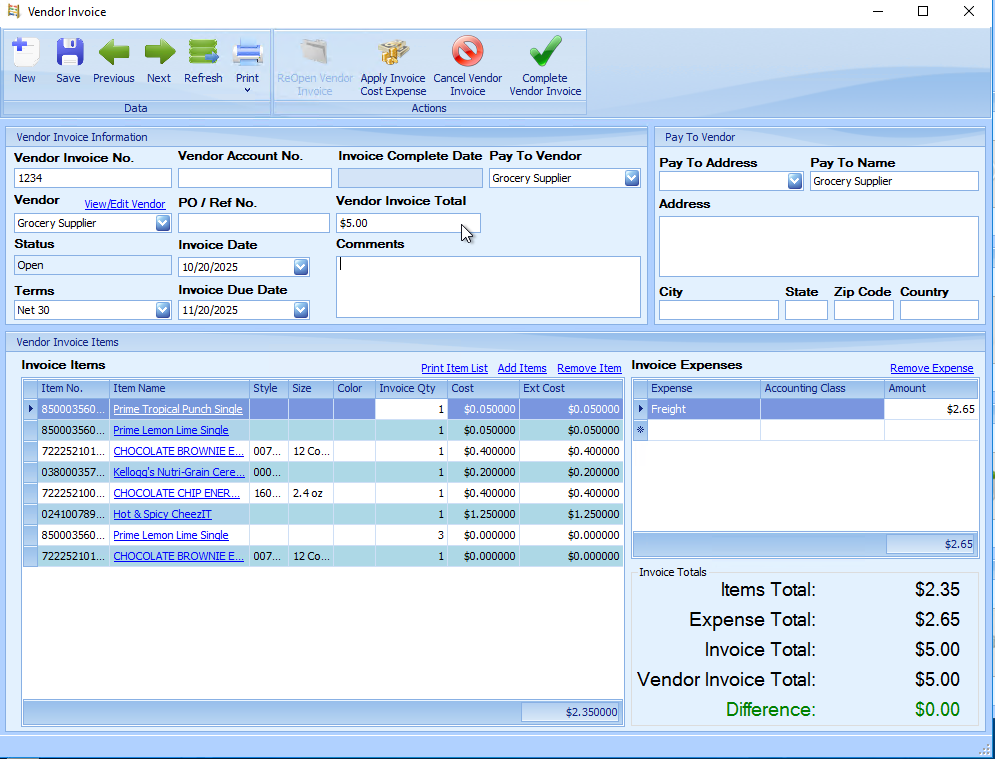Click Complete Vendor Invoice checkmark
The image size is (995, 759).
click(x=545, y=53)
